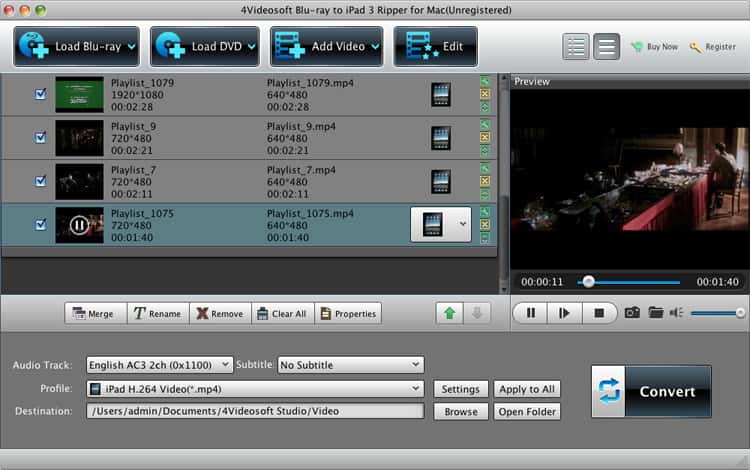Uncheck the Playlist_7 checkbox
The image size is (750, 470).
click(x=41, y=181)
